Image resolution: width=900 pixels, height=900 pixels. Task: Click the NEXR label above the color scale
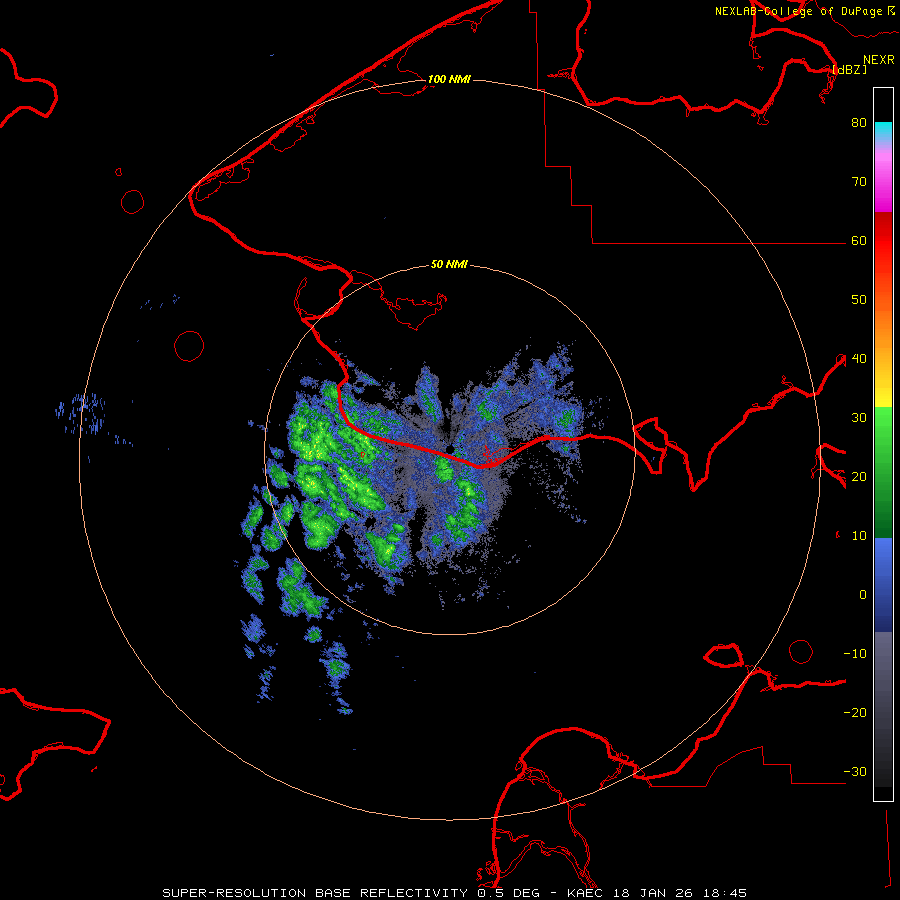click(879, 60)
